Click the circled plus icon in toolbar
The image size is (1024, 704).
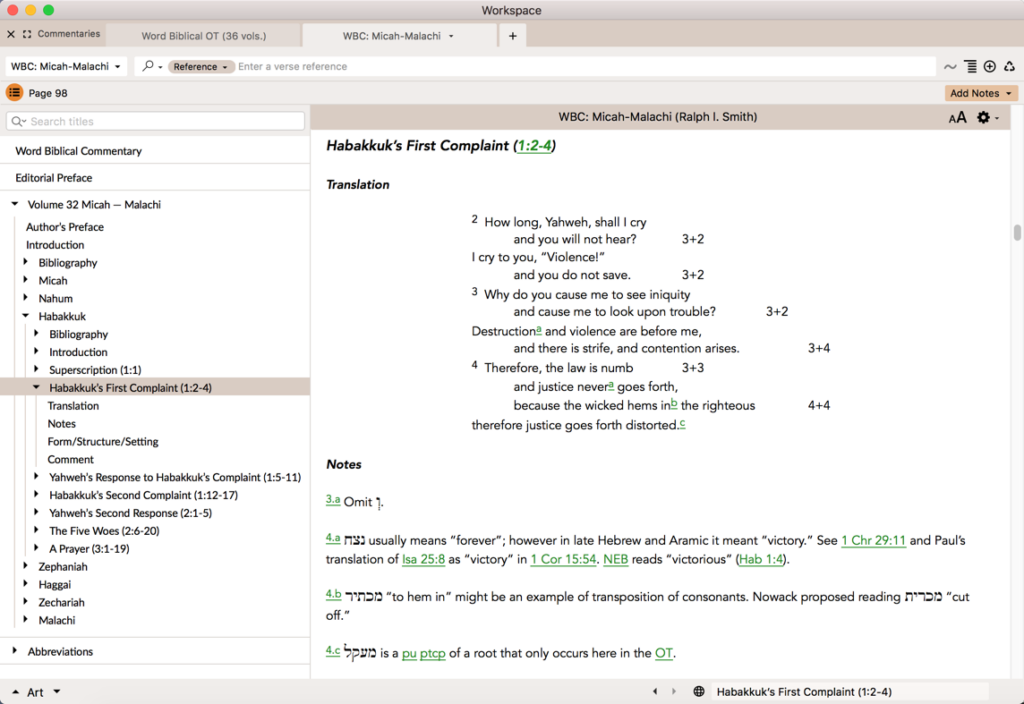point(990,67)
